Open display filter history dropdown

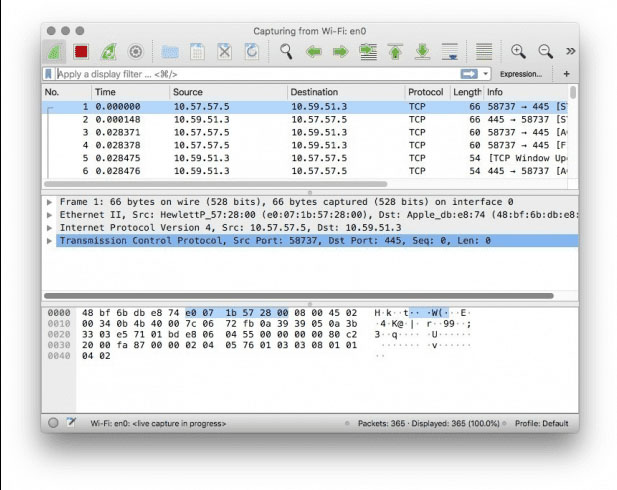pyautogui.click(x=486, y=74)
